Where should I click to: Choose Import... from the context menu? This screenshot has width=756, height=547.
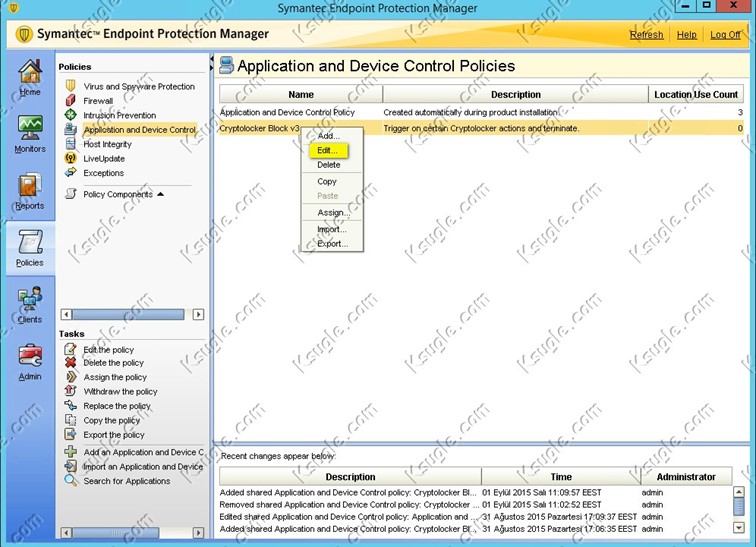pos(332,229)
